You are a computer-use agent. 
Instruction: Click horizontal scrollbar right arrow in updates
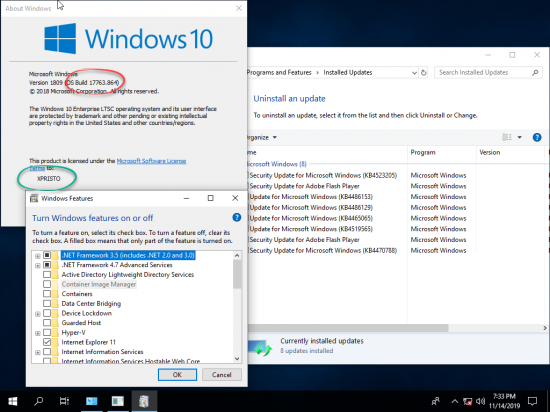[x=545, y=328]
